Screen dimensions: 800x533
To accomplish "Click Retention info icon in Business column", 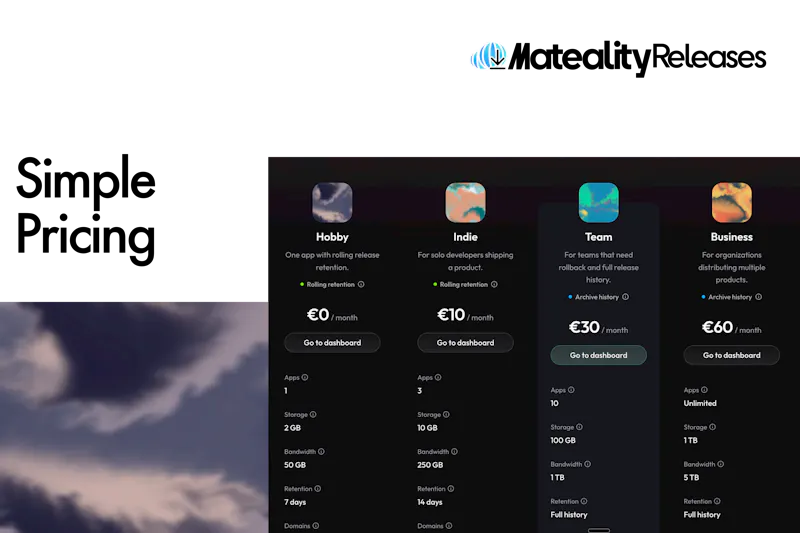I will pos(717,501).
